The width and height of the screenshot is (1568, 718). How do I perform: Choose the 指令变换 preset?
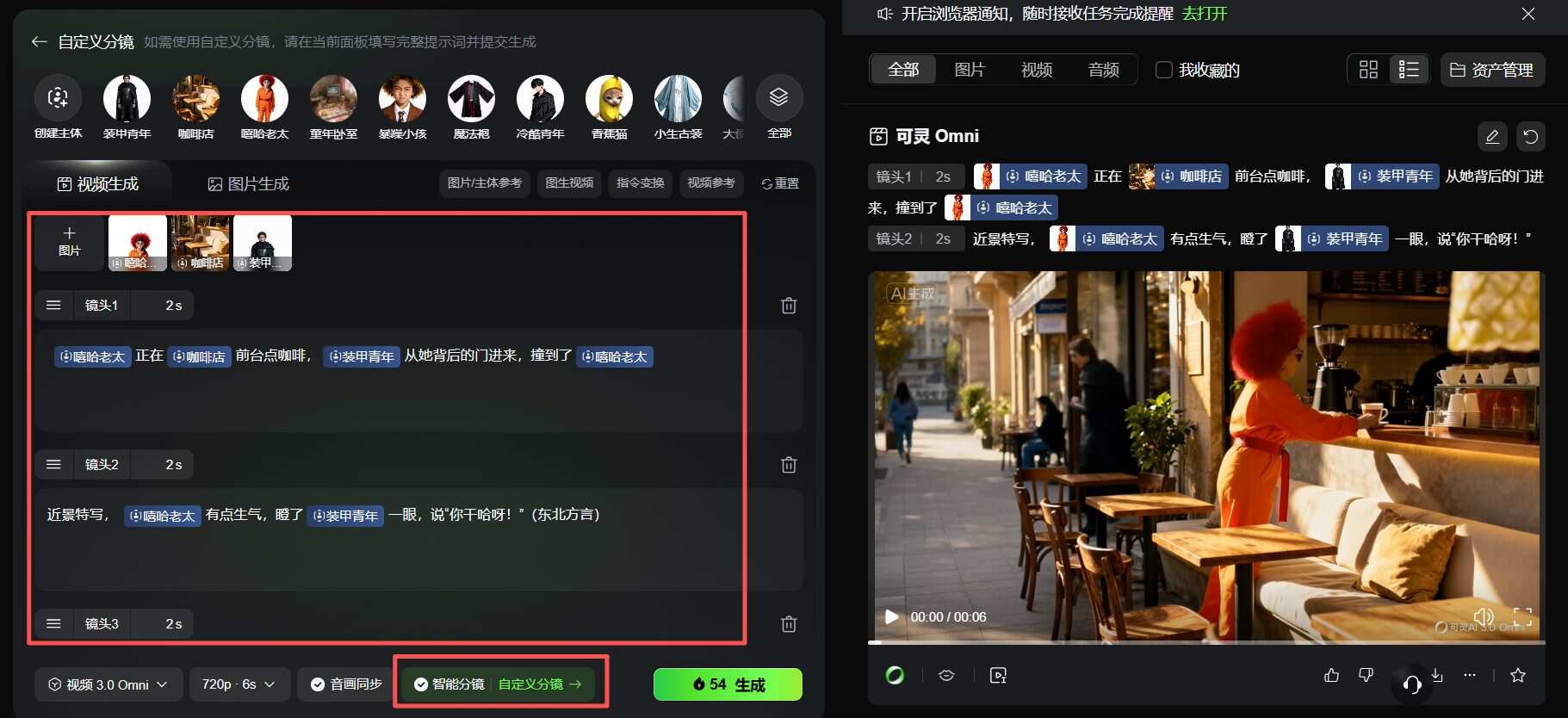(x=640, y=183)
